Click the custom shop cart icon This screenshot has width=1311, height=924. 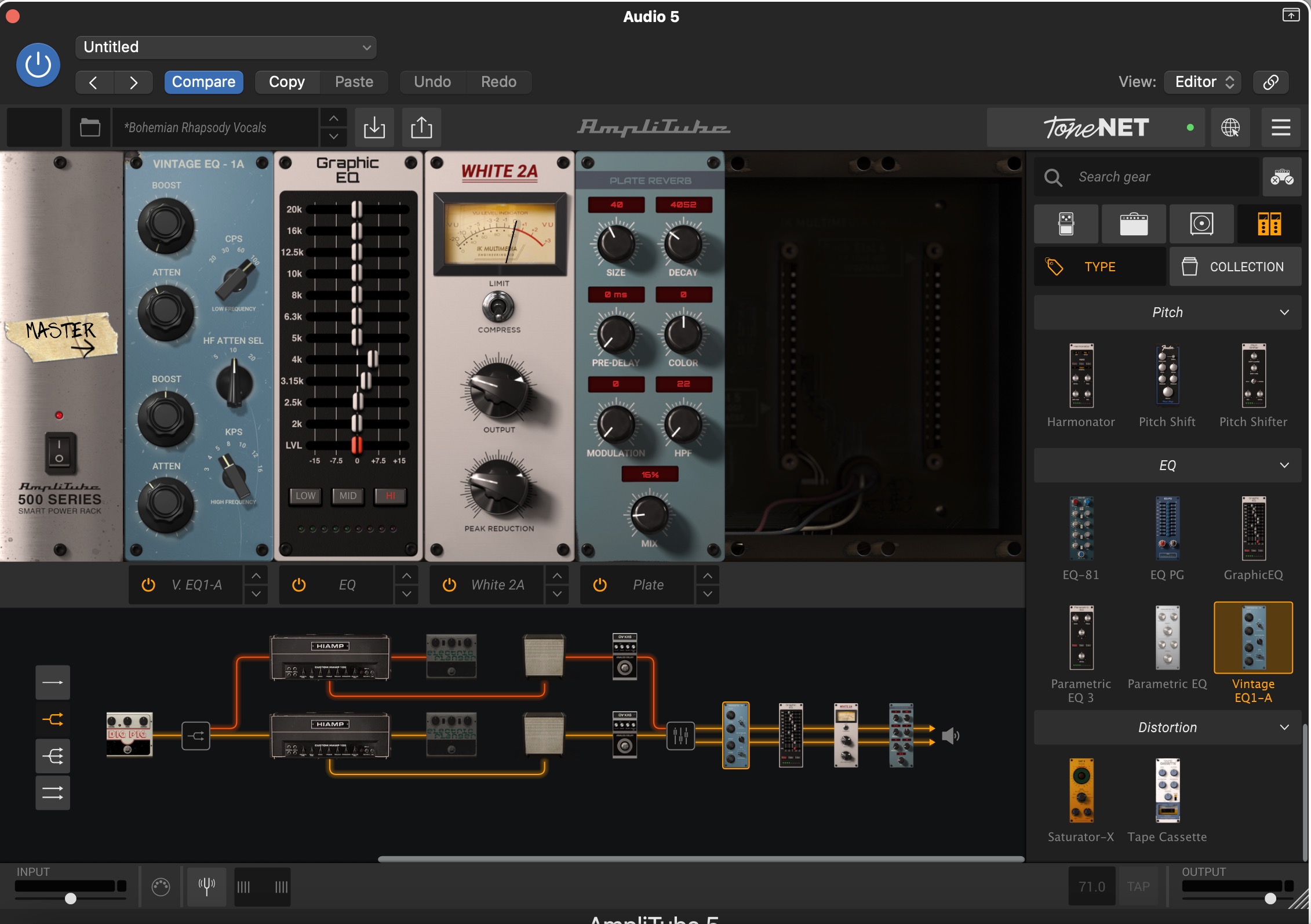pos(1281,177)
